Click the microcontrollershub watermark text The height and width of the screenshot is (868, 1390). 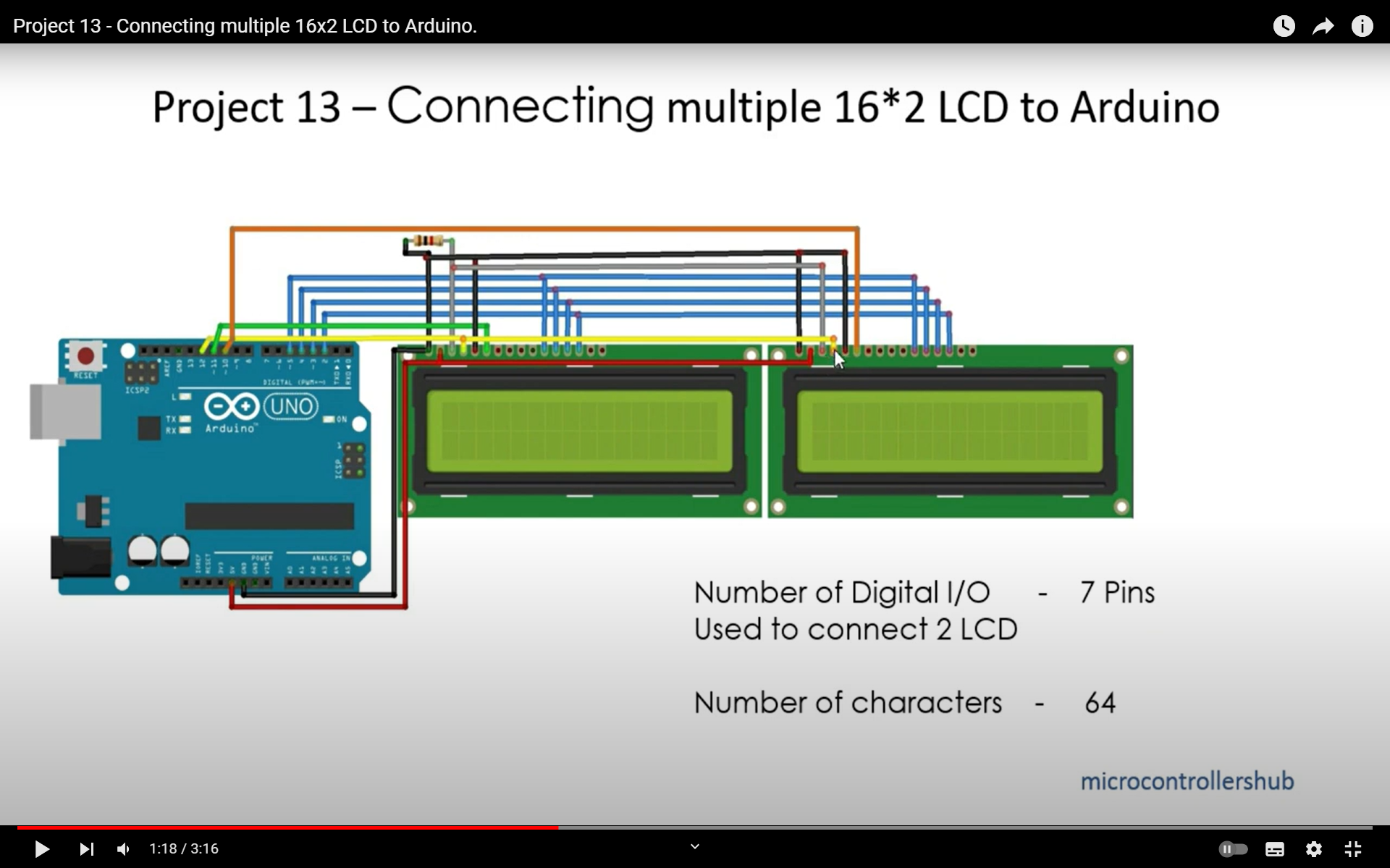(x=1187, y=781)
